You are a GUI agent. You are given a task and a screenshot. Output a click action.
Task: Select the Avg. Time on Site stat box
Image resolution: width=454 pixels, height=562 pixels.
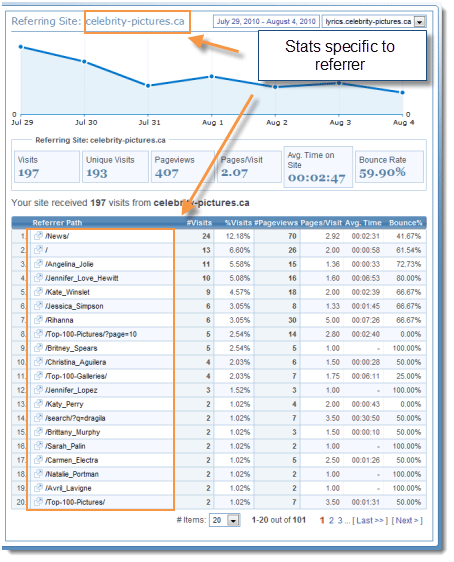coord(318,167)
